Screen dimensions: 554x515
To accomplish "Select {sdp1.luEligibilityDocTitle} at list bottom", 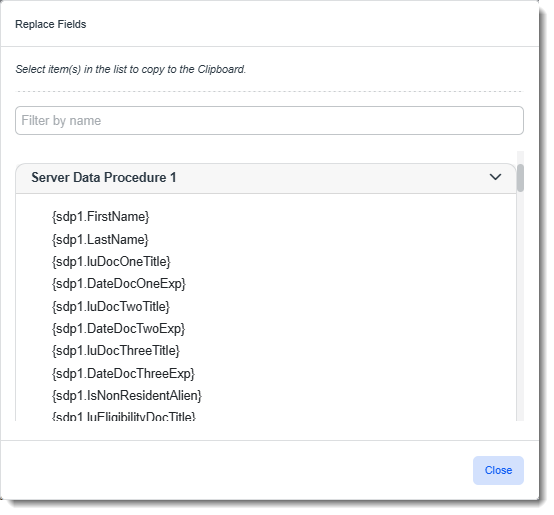I will (x=124, y=416).
